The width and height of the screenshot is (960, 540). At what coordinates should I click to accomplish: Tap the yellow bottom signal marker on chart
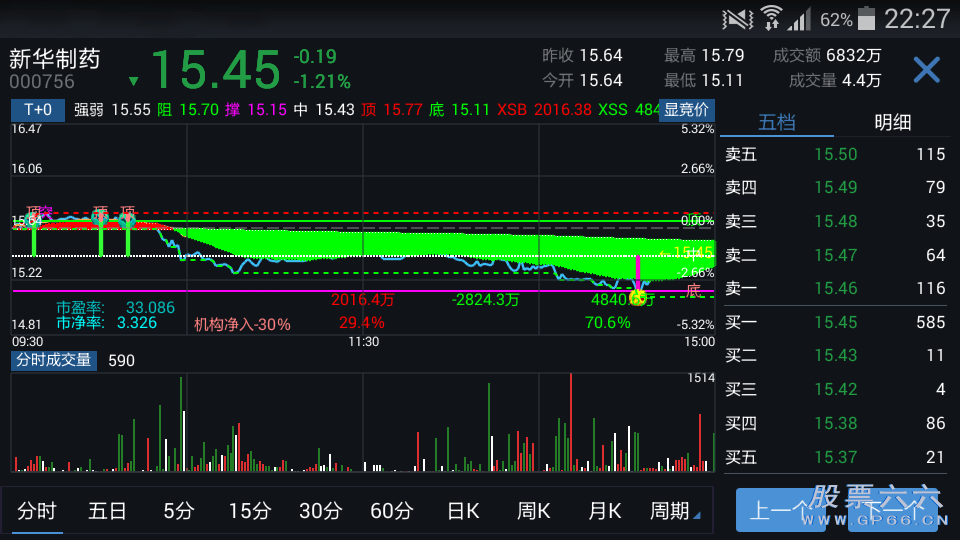coord(637,296)
